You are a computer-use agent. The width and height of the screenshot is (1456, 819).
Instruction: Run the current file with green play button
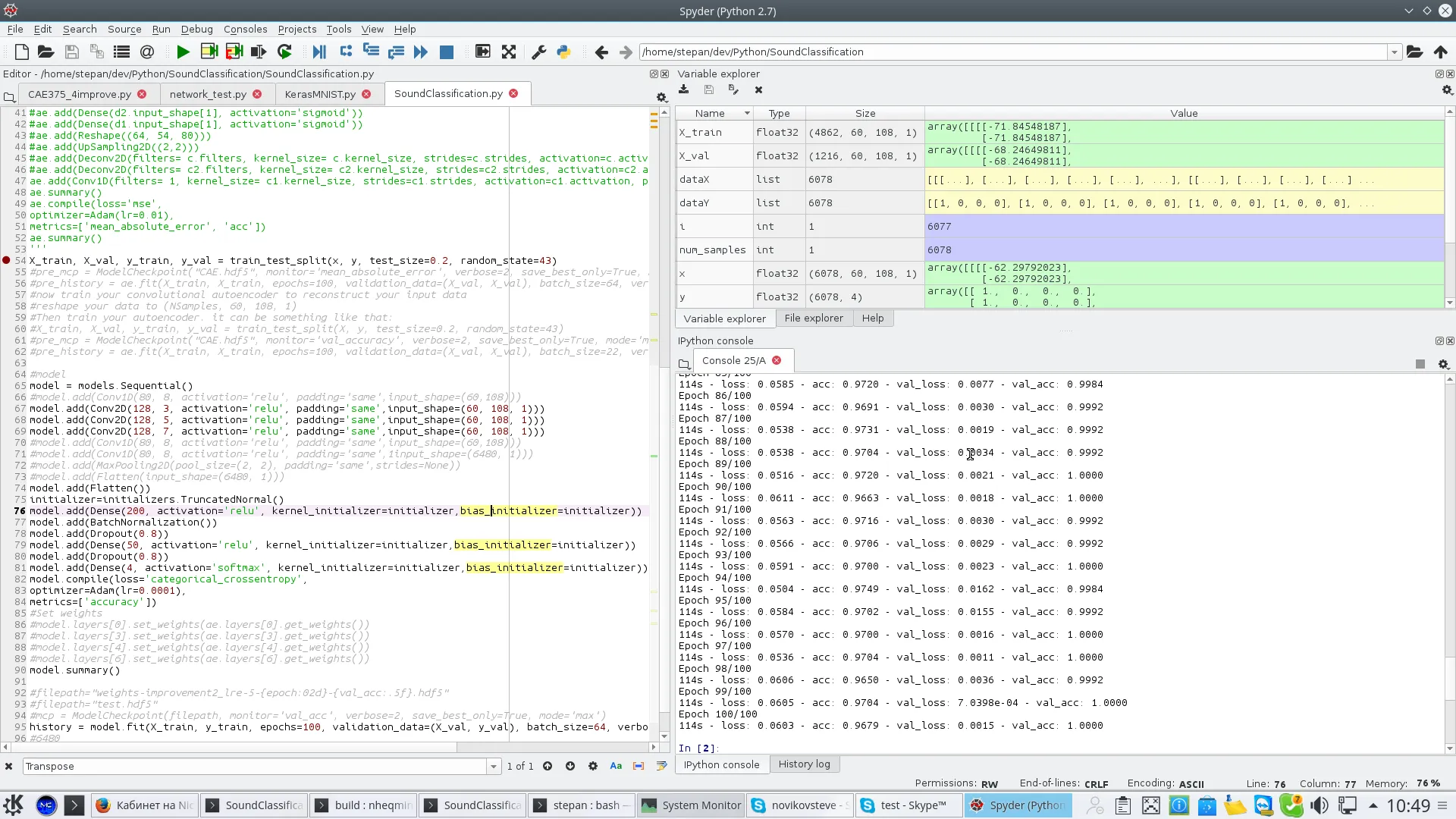[x=183, y=52]
